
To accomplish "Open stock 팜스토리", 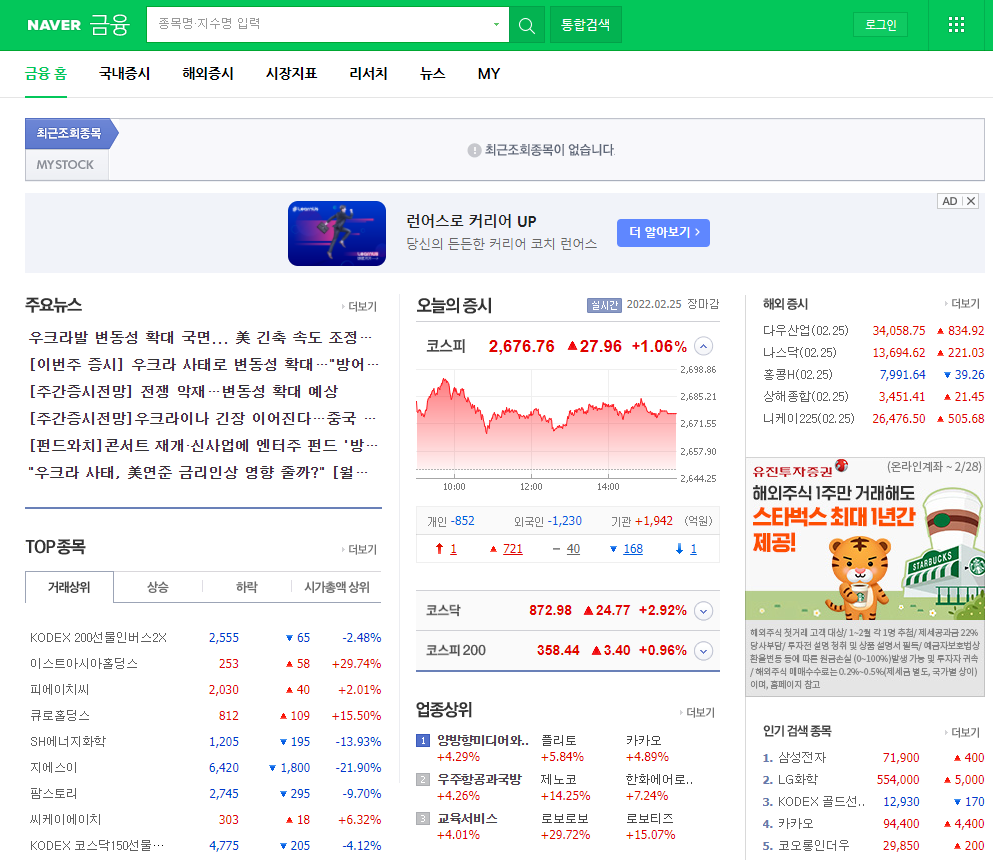I will (53, 794).
